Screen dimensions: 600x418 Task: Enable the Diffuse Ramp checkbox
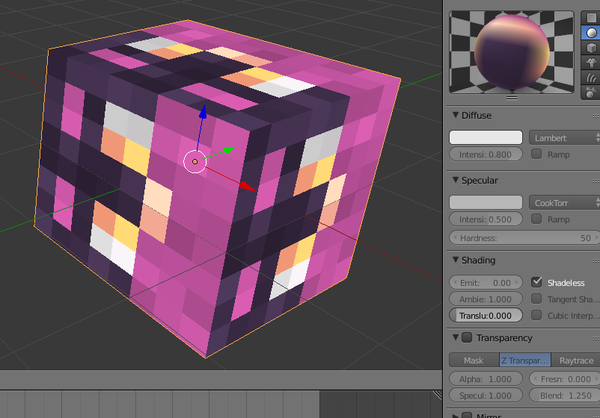[x=538, y=154]
